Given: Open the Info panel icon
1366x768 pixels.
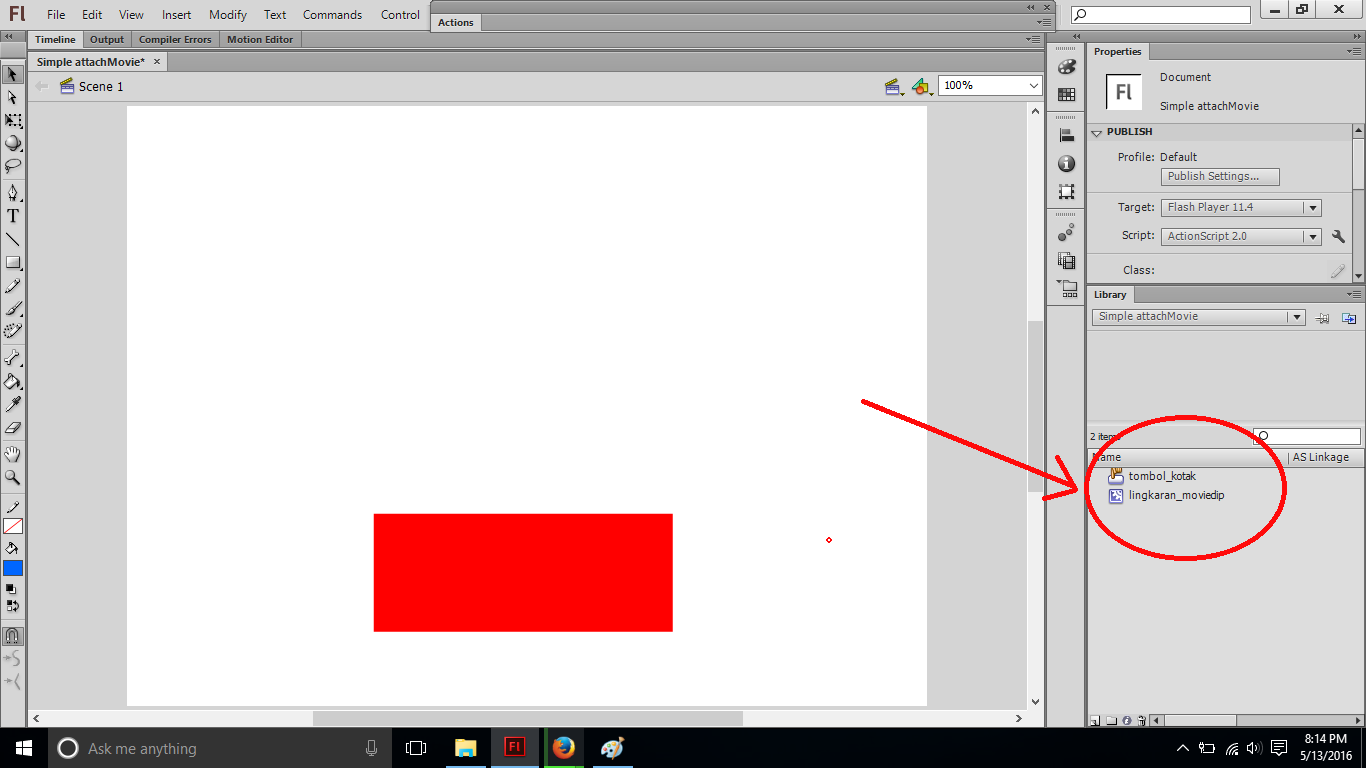Looking at the screenshot, I should coord(1067,164).
